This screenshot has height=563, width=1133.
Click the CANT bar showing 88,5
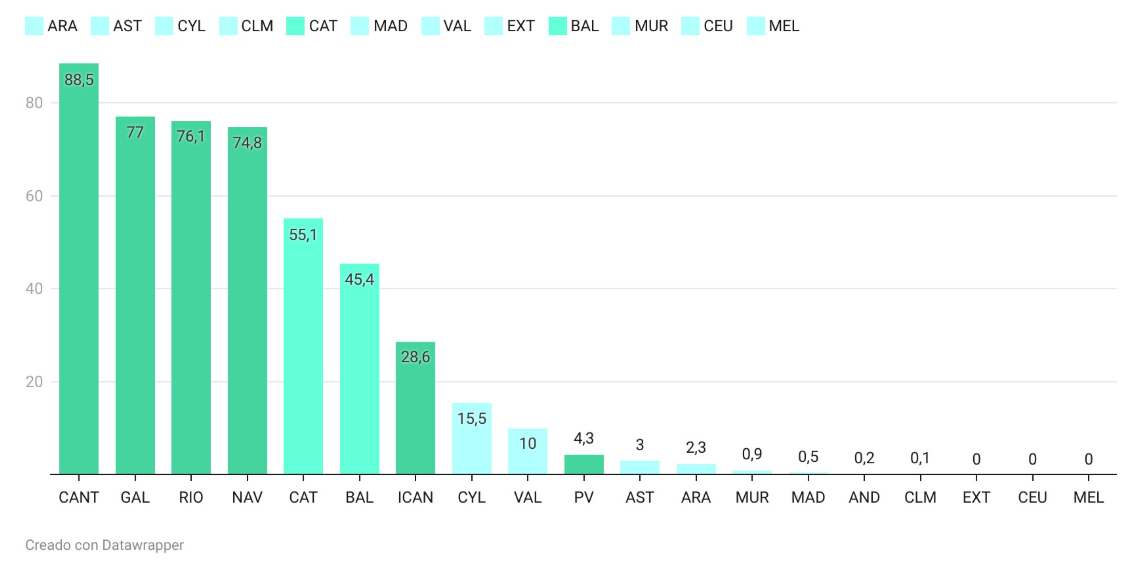point(79,270)
